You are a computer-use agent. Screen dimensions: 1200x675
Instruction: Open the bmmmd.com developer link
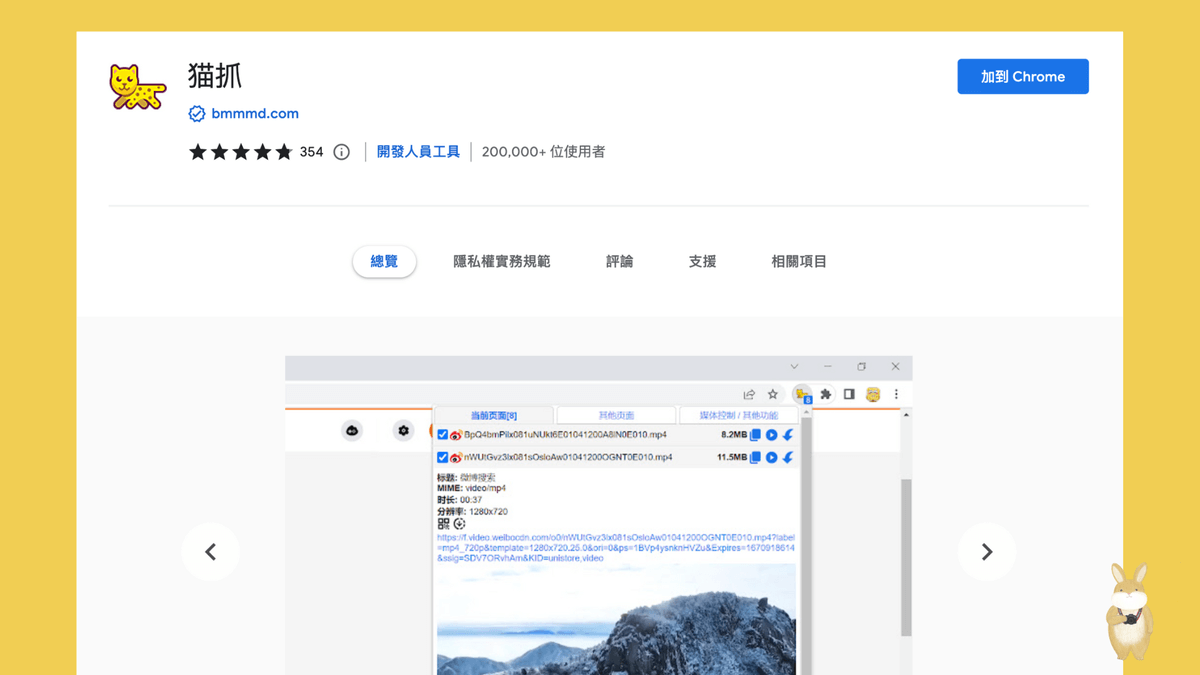tap(255, 114)
